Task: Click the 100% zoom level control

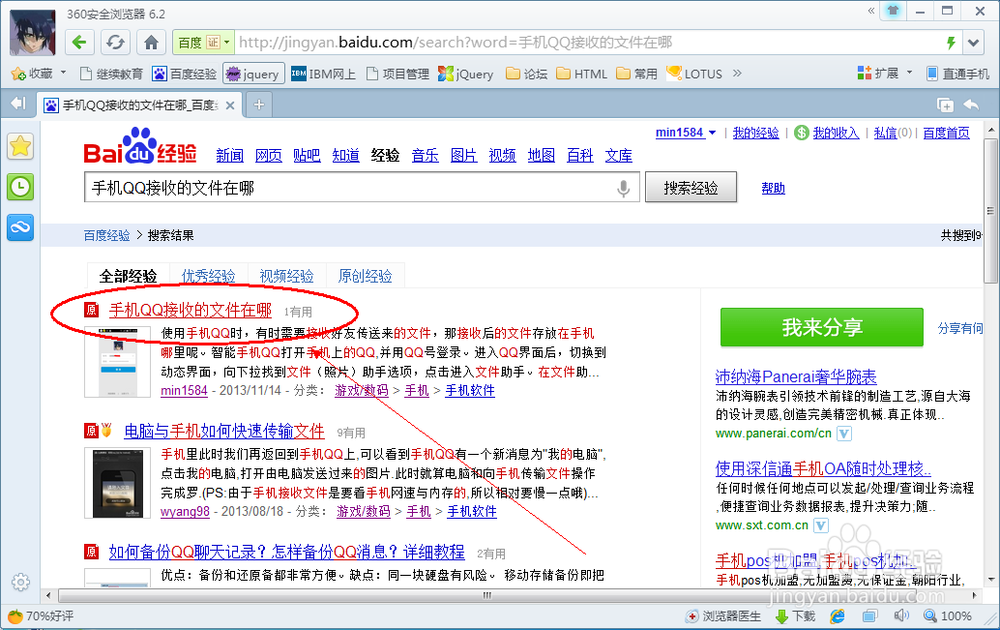Action: [948, 616]
